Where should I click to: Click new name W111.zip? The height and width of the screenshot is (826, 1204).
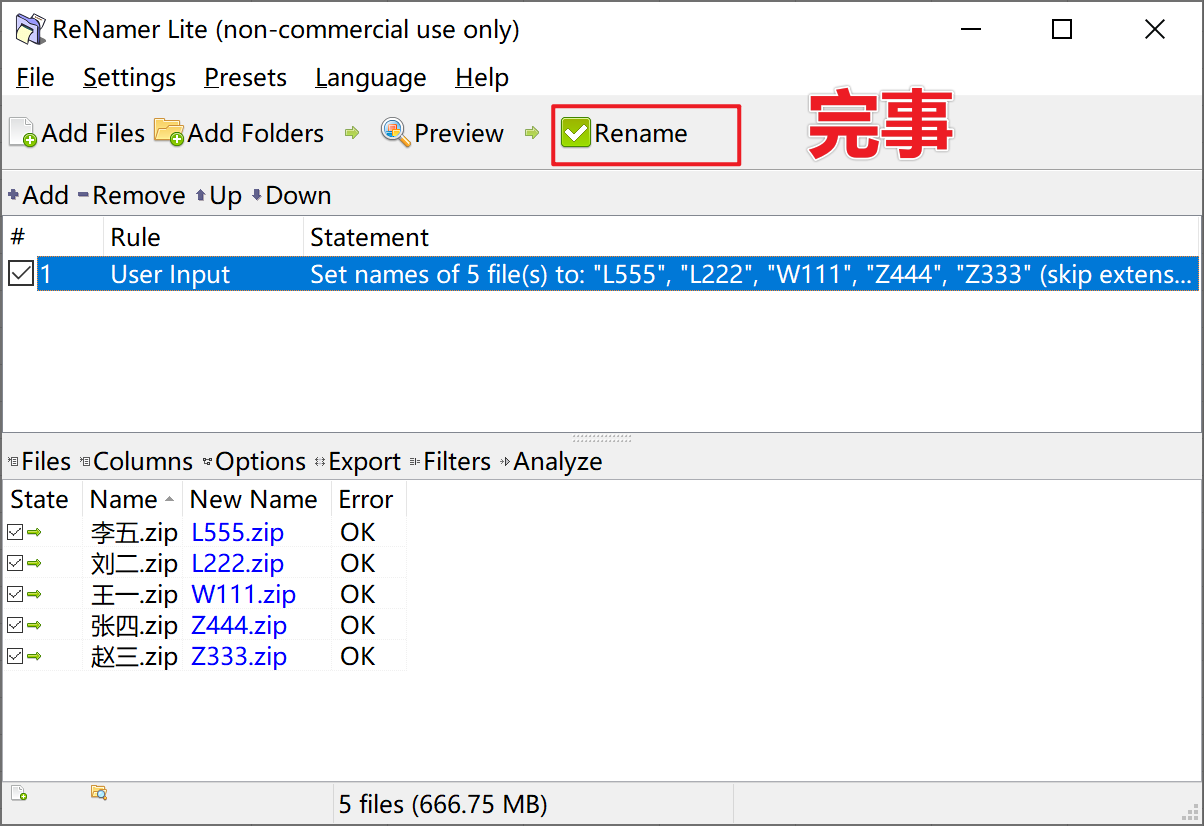244,594
